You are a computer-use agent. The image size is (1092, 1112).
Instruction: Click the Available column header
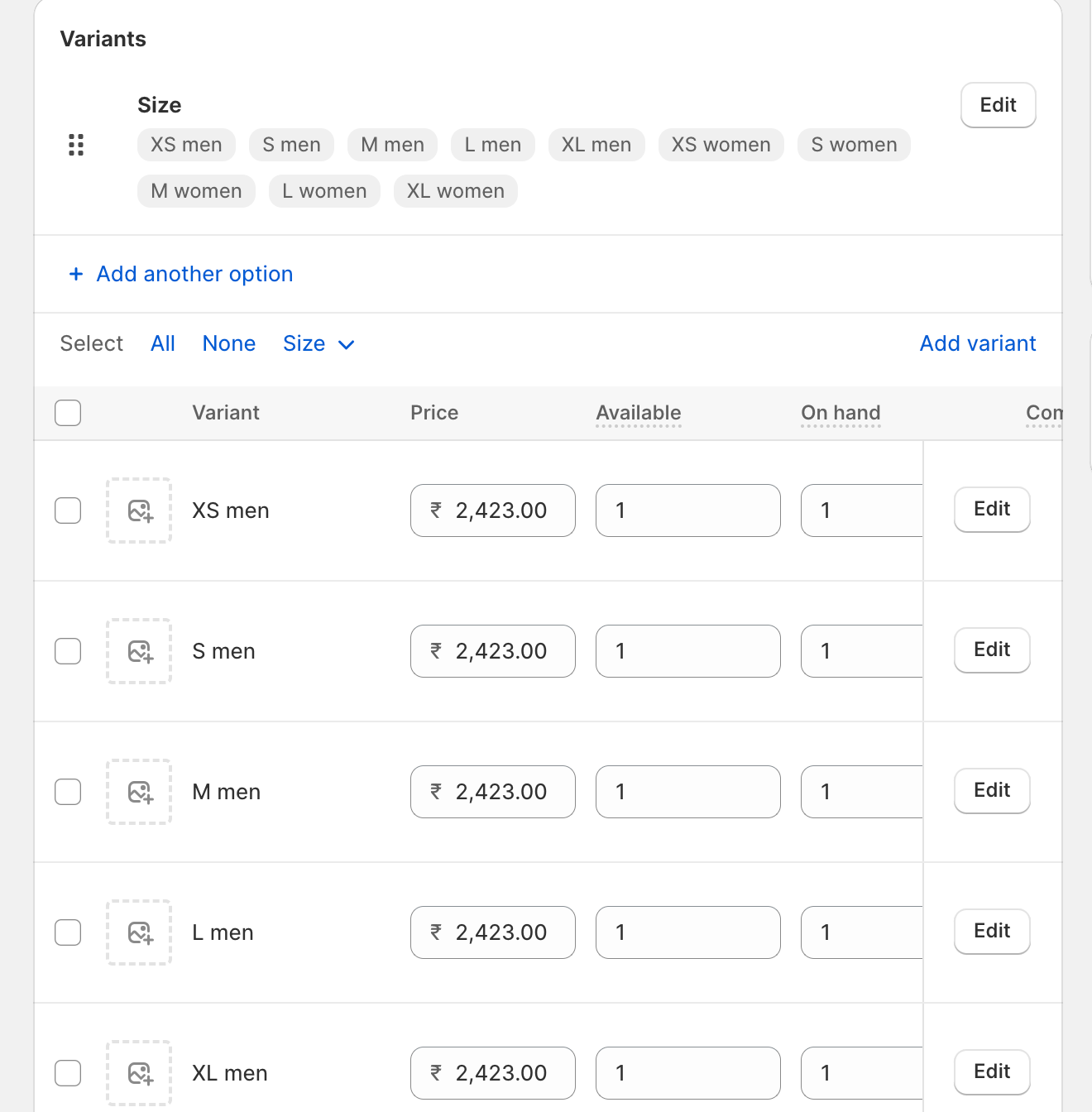tap(639, 413)
